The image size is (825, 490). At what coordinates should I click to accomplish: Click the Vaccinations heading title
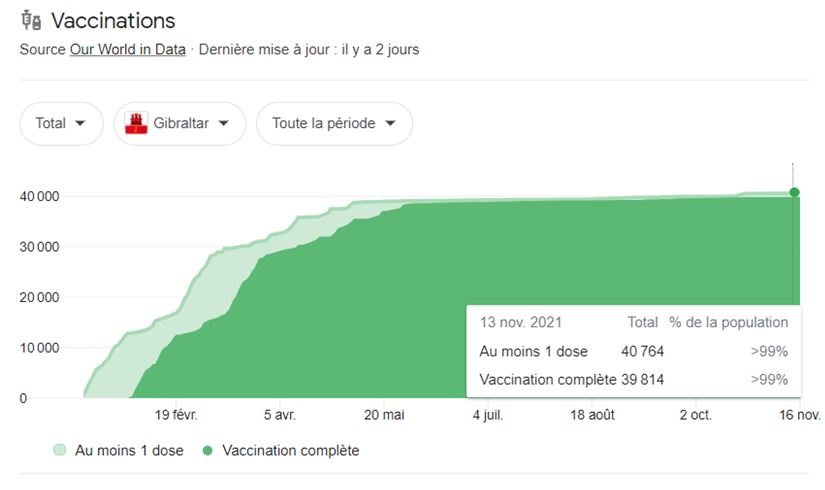coord(112,21)
